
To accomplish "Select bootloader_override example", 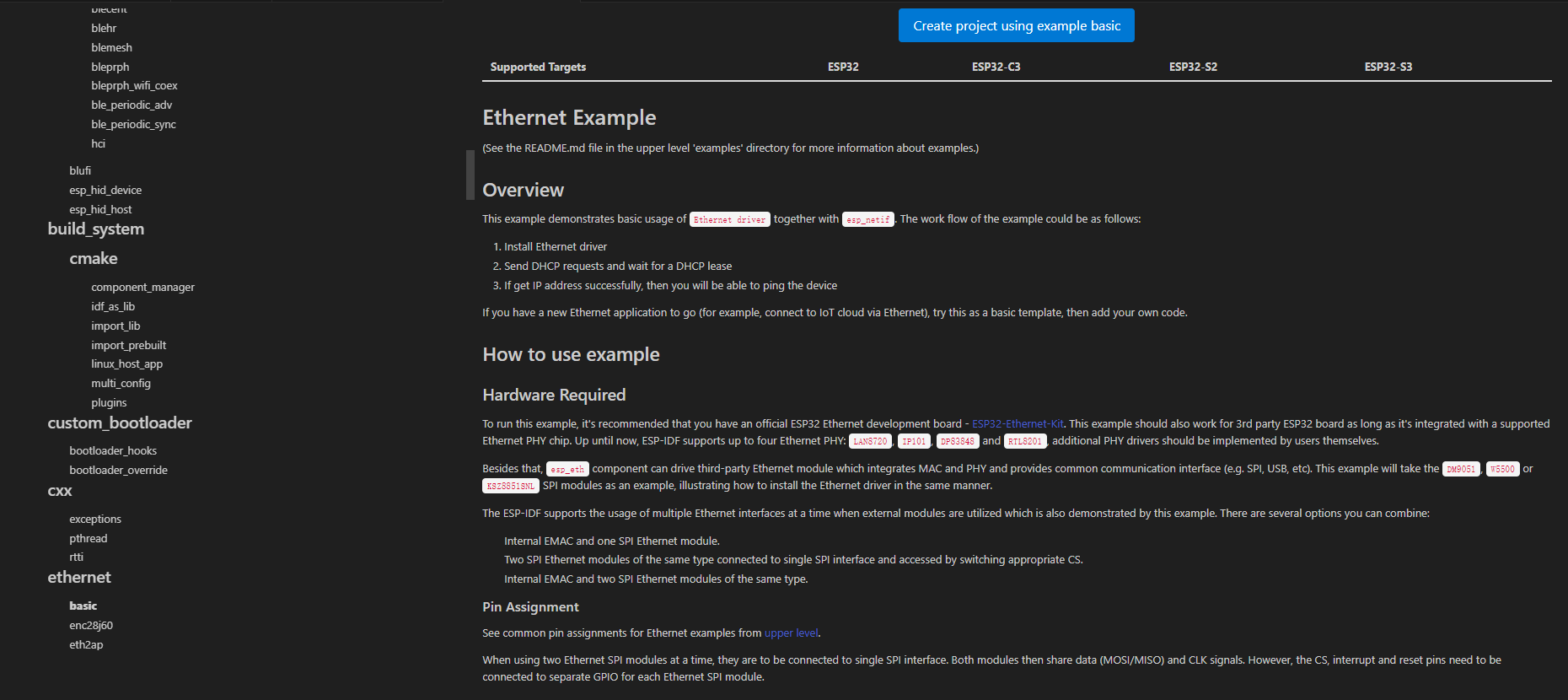I will (118, 471).
